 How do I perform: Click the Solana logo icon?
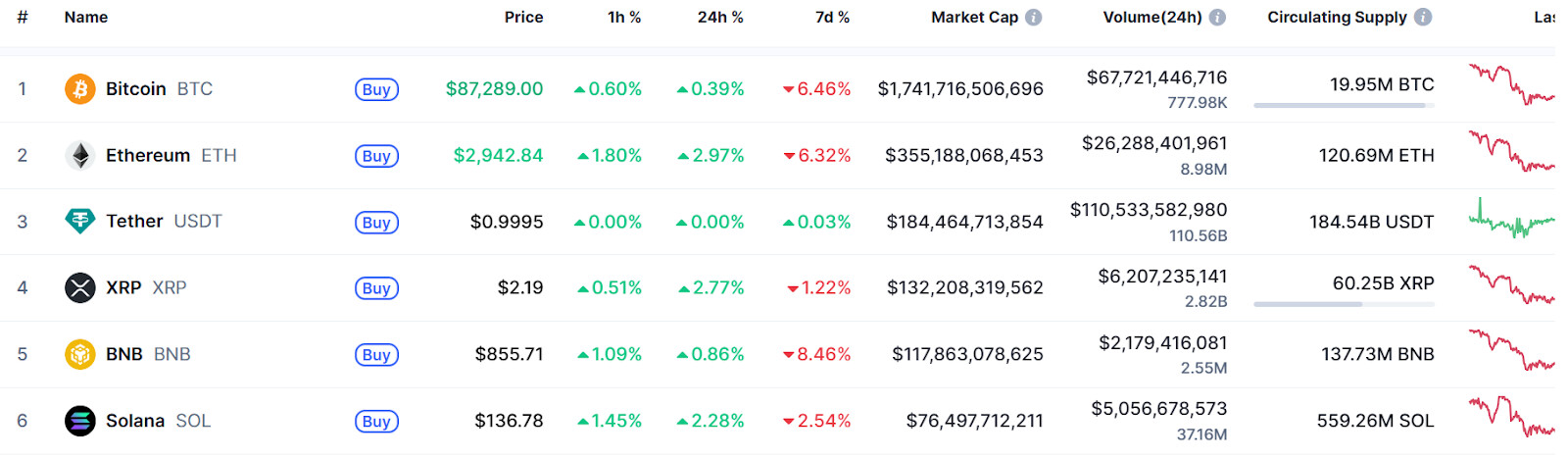click(80, 421)
